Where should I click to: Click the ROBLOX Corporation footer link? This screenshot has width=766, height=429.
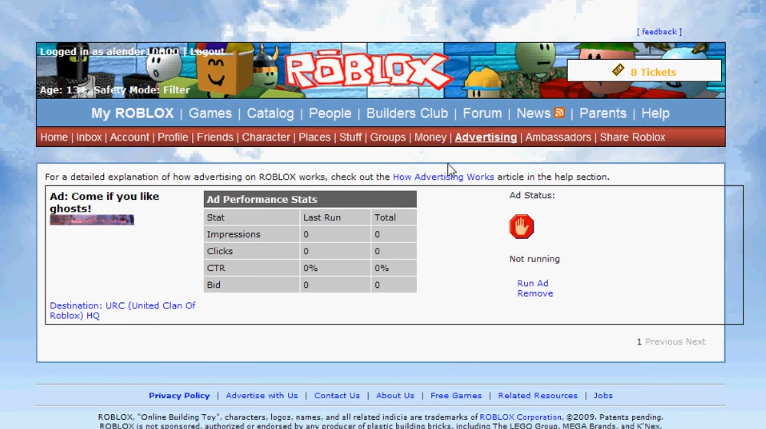[521, 417]
